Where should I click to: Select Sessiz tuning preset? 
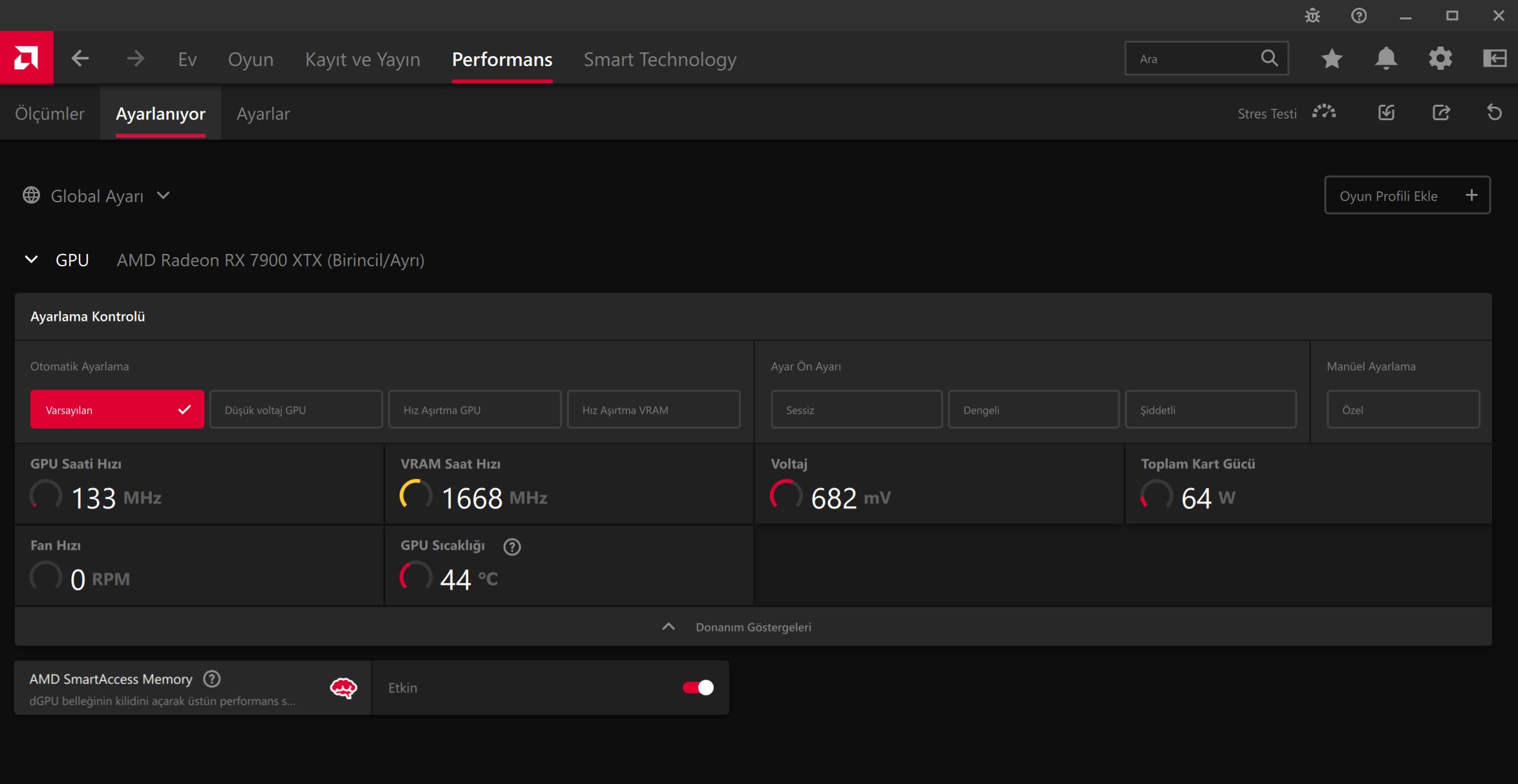pyautogui.click(x=857, y=409)
